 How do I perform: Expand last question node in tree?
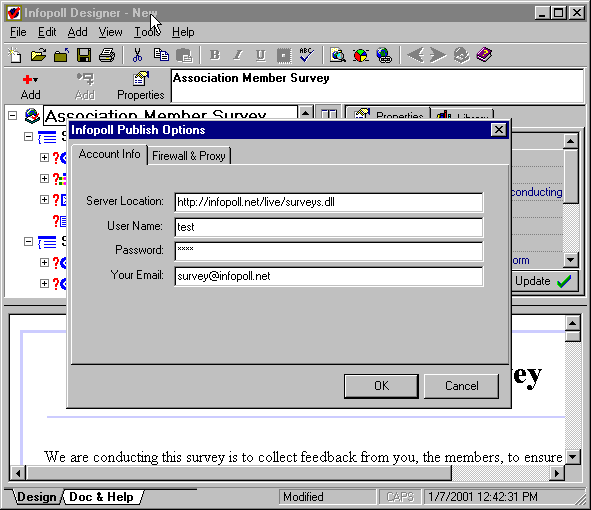pos(44,283)
